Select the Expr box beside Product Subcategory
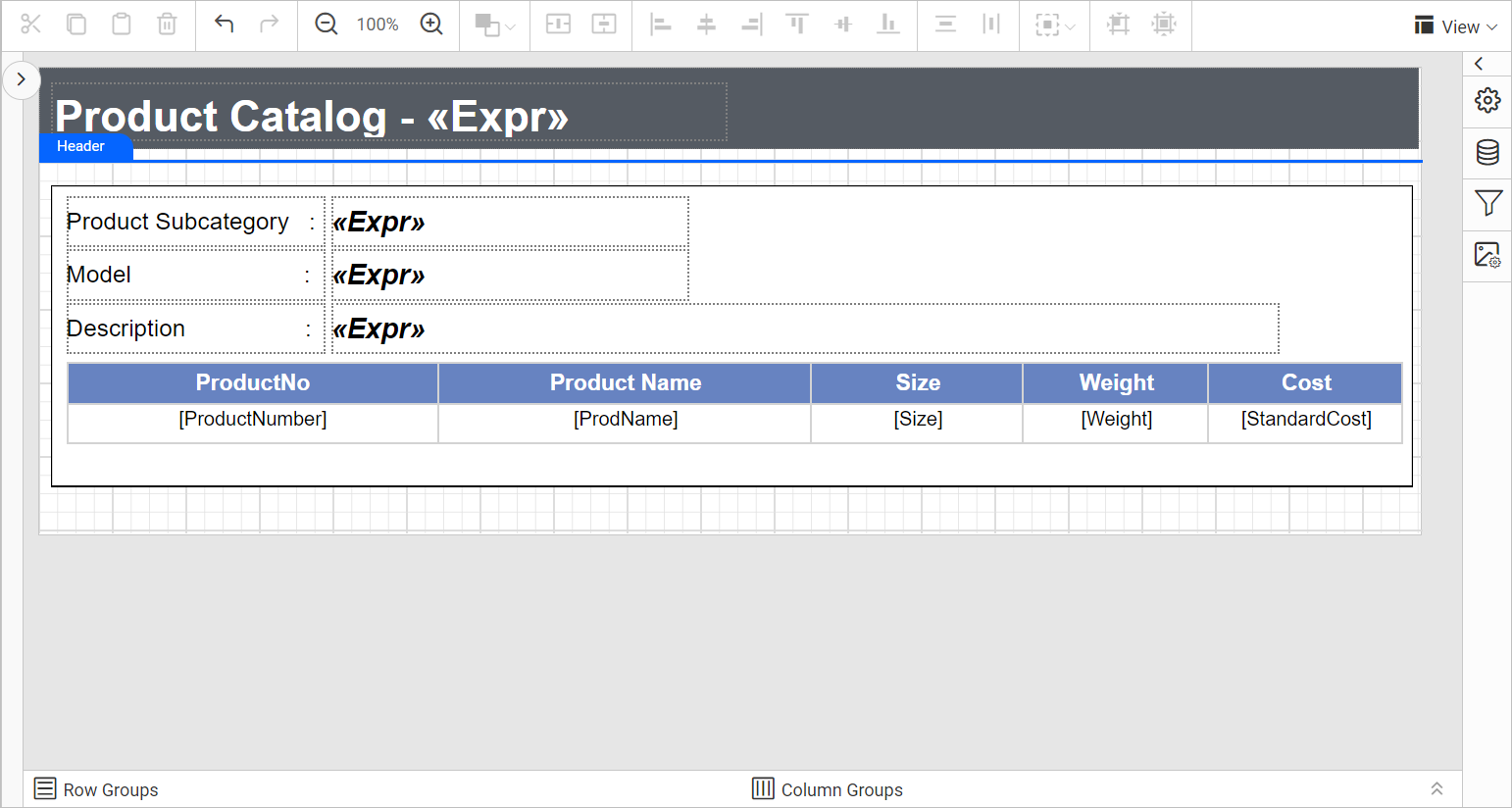Screen dimensions: 1512x808 point(510,222)
